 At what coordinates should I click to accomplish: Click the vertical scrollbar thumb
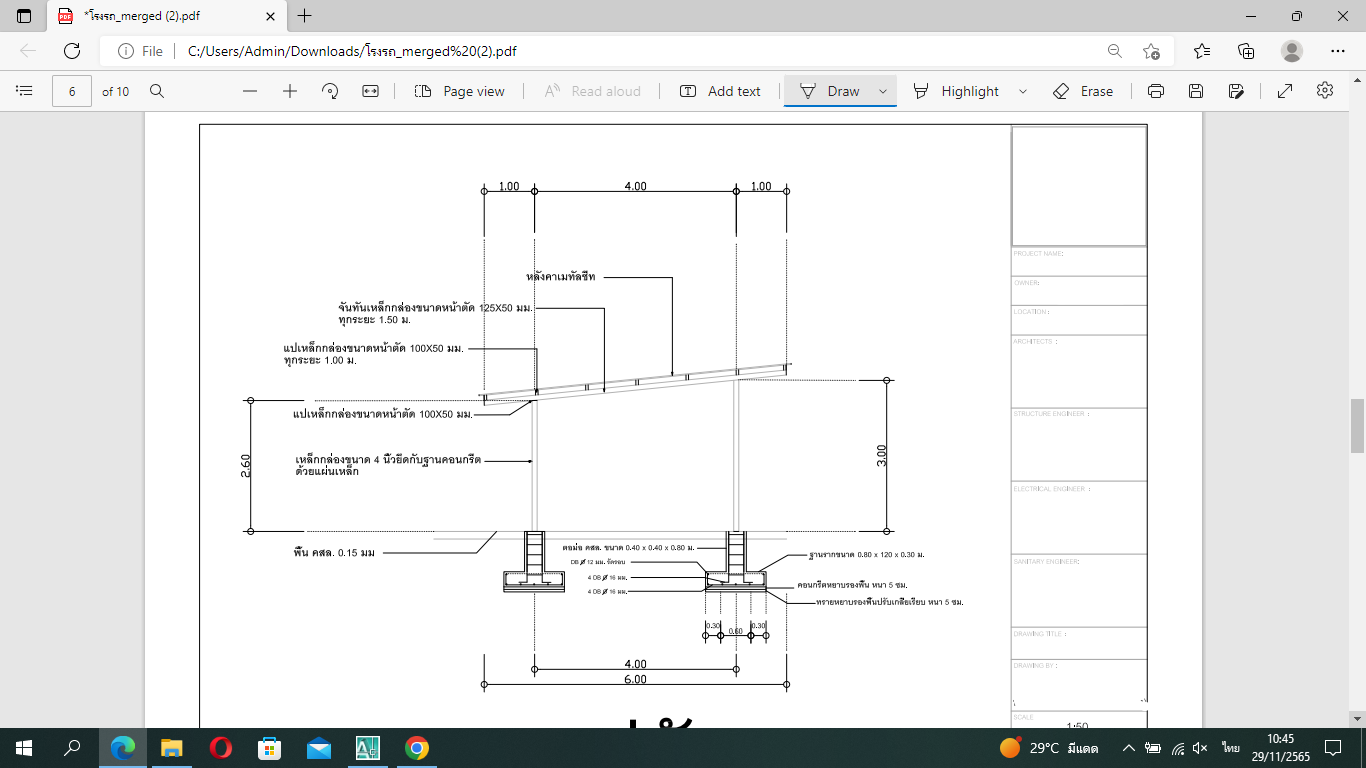(1357, 425)
